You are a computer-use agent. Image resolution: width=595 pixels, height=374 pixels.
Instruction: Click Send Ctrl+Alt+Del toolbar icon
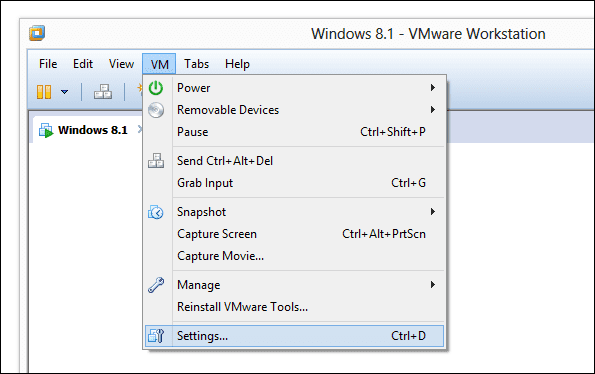pyautogui.click(x=103, y=92)
